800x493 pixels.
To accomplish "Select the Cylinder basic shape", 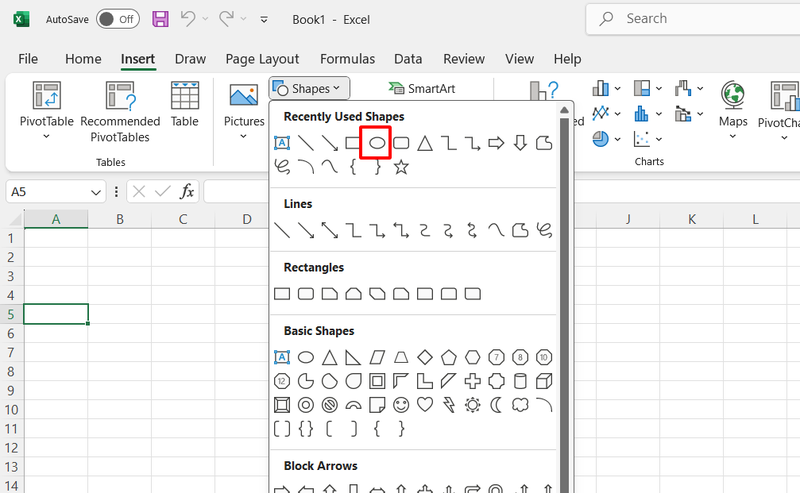I will coord(520,381).
